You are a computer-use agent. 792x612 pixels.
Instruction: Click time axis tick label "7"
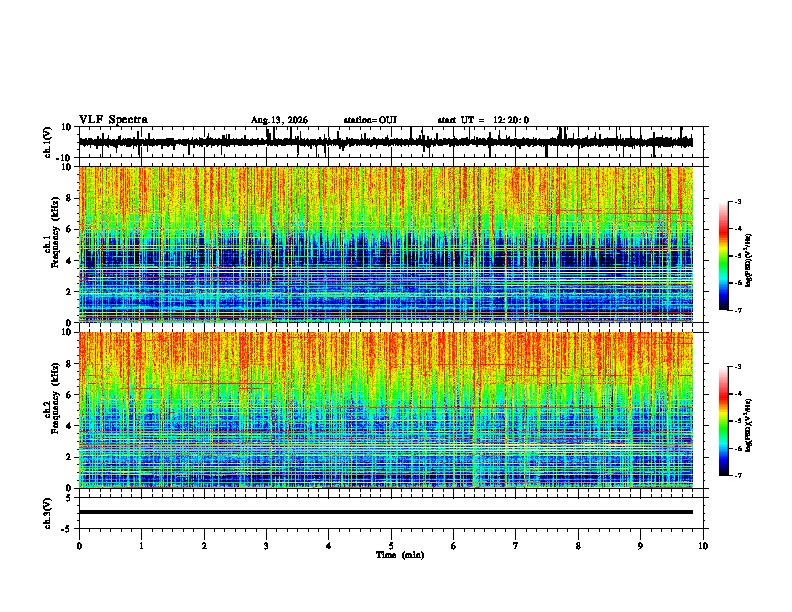click(x=516, y=546)
